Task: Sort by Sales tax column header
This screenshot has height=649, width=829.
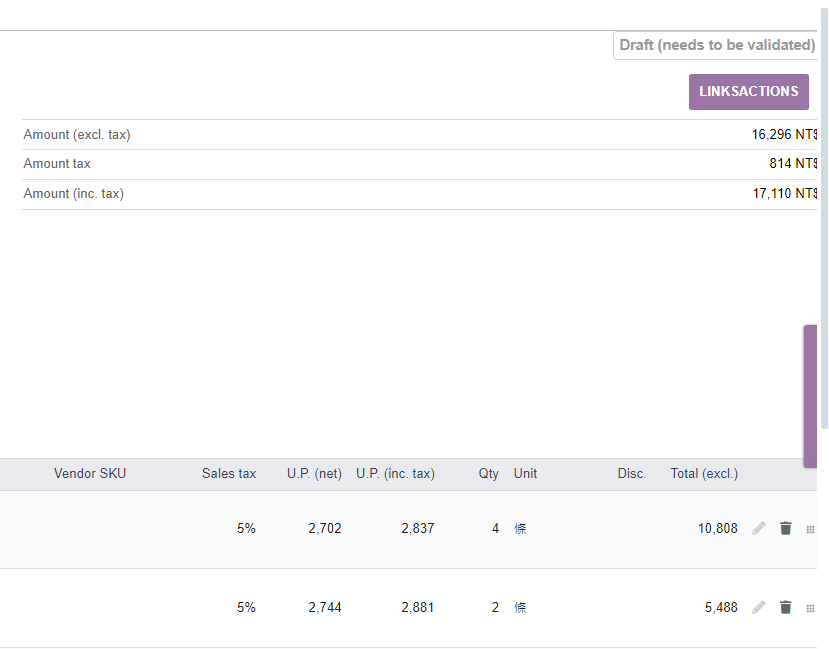Action: [x=229, y=474]
